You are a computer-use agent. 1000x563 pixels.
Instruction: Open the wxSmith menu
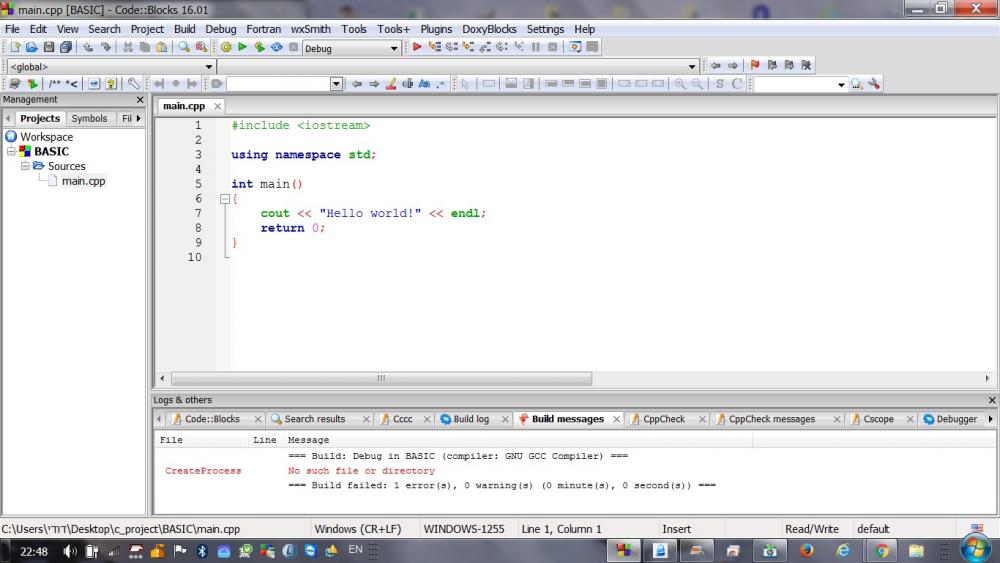311,29
